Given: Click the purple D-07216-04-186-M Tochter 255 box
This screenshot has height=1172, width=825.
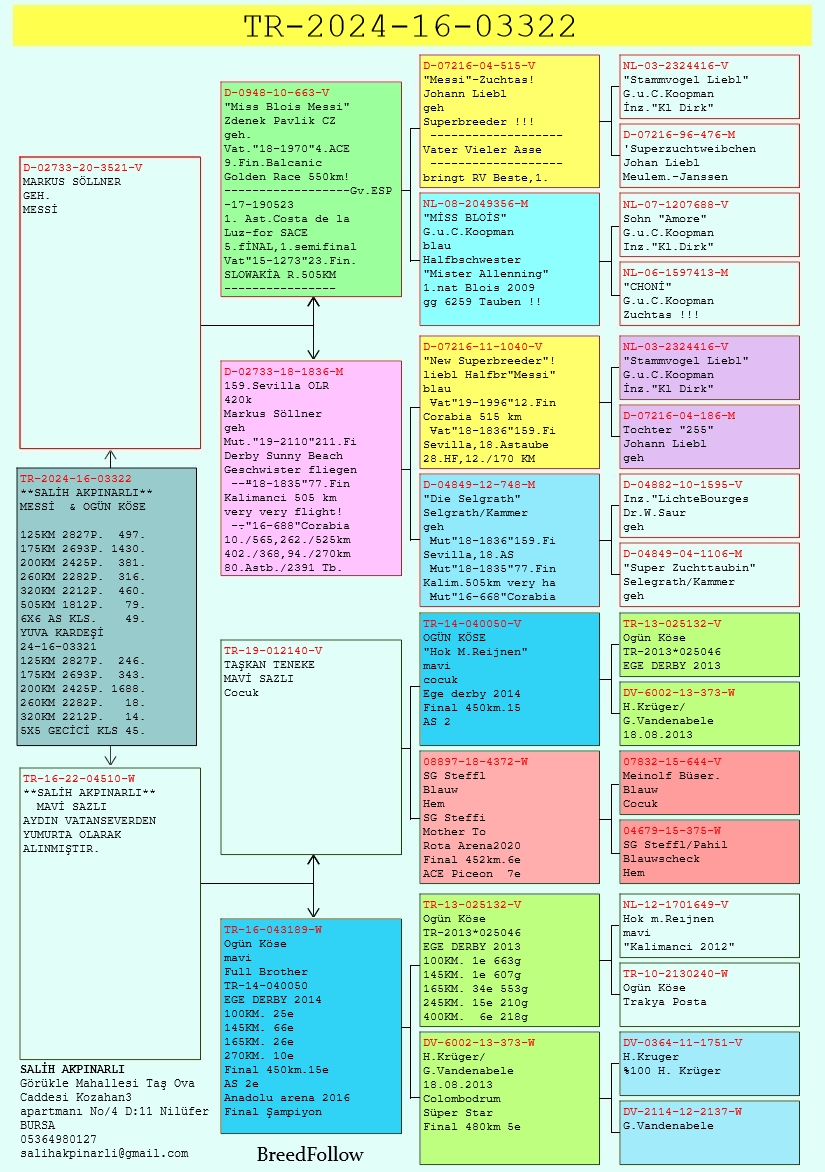Looking at the screenshot, I should pos(710,437).
